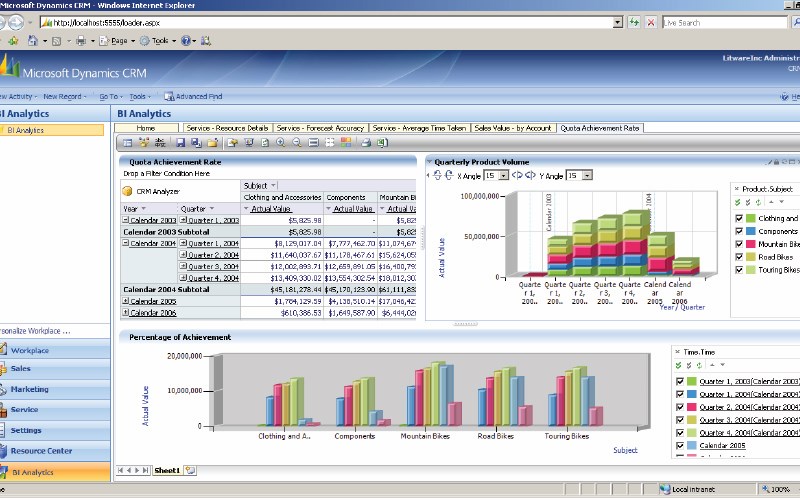This screenshot has width=800, height=500.
Task: Click the Zoom In magnifier icon
Action: (x=281, y=143)
